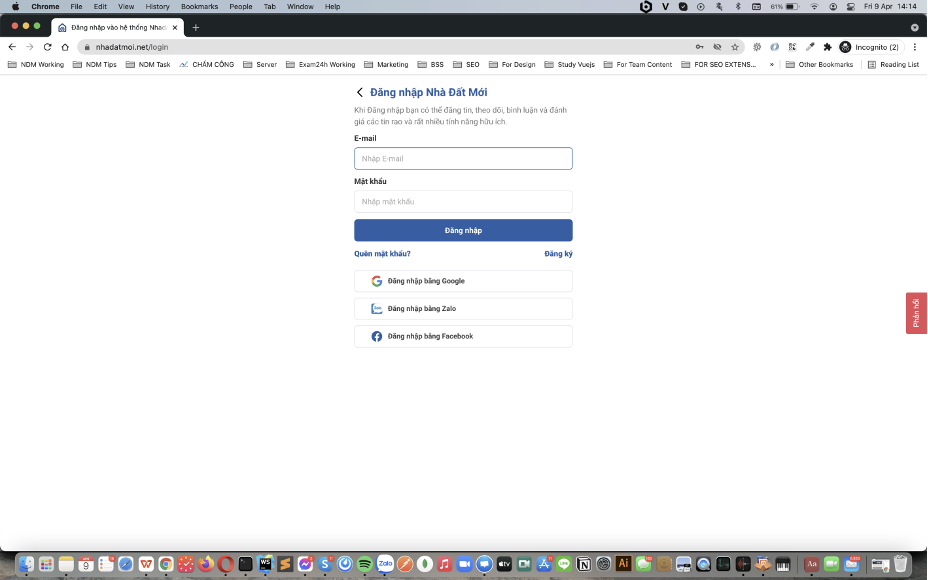Open the Extensions puzzle piece menu

827,47
